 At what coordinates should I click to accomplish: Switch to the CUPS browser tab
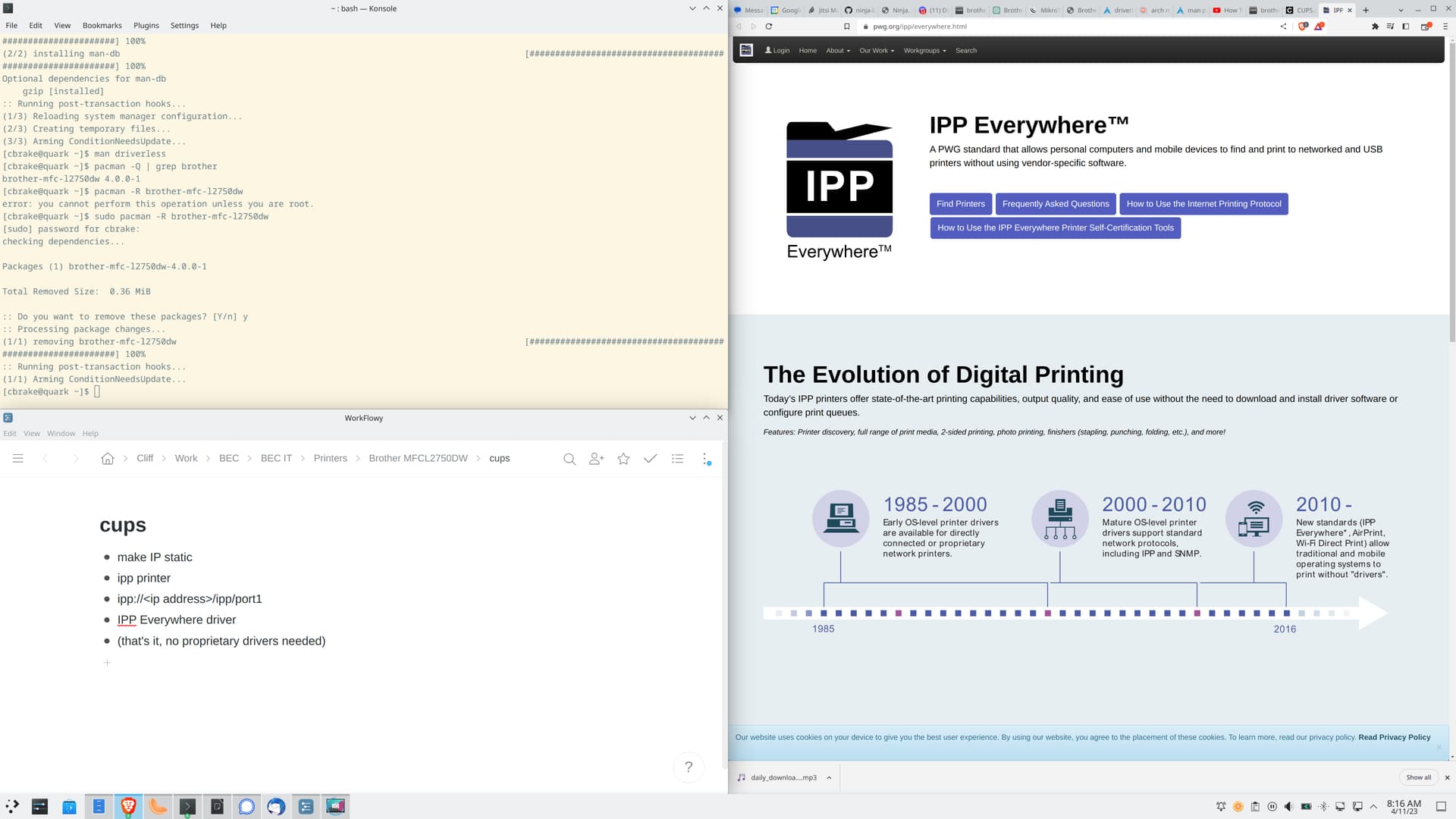(x=1301, y=10)
